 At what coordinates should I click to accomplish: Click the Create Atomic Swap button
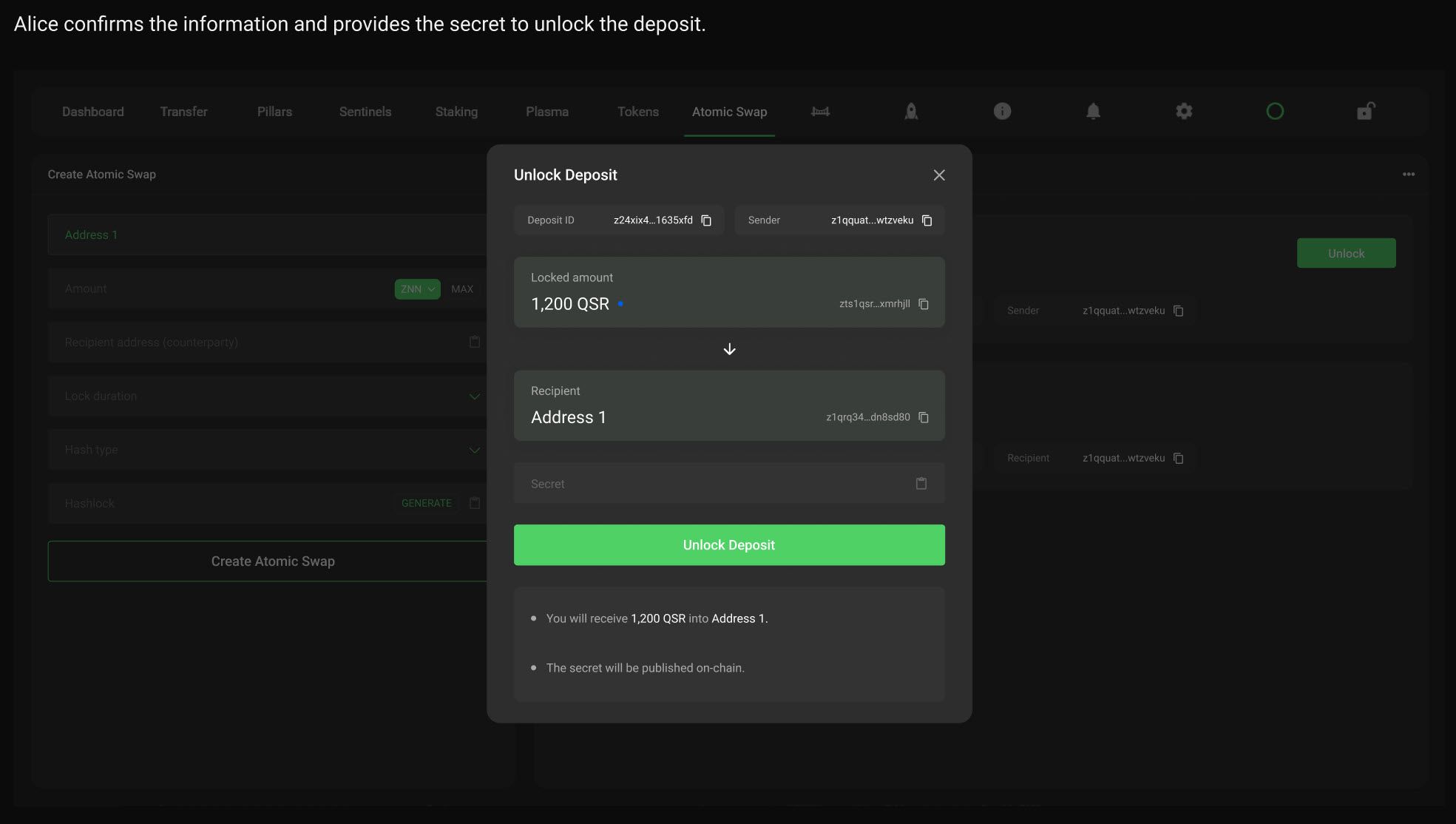(x=273, y=561)
